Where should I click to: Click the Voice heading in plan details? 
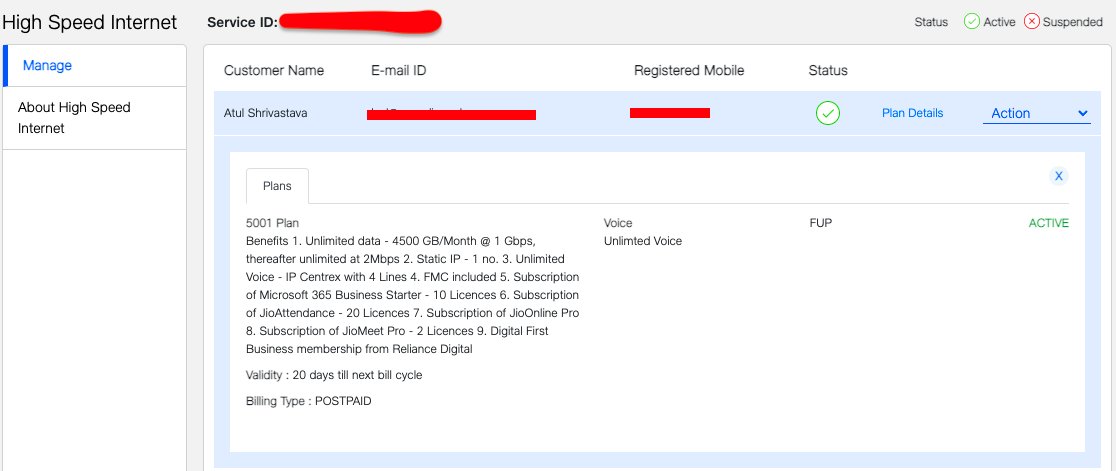(x=618, y=223)
